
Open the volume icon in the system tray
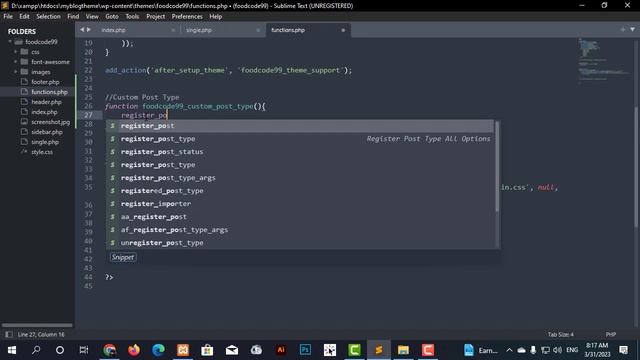(x=557, y=350)
